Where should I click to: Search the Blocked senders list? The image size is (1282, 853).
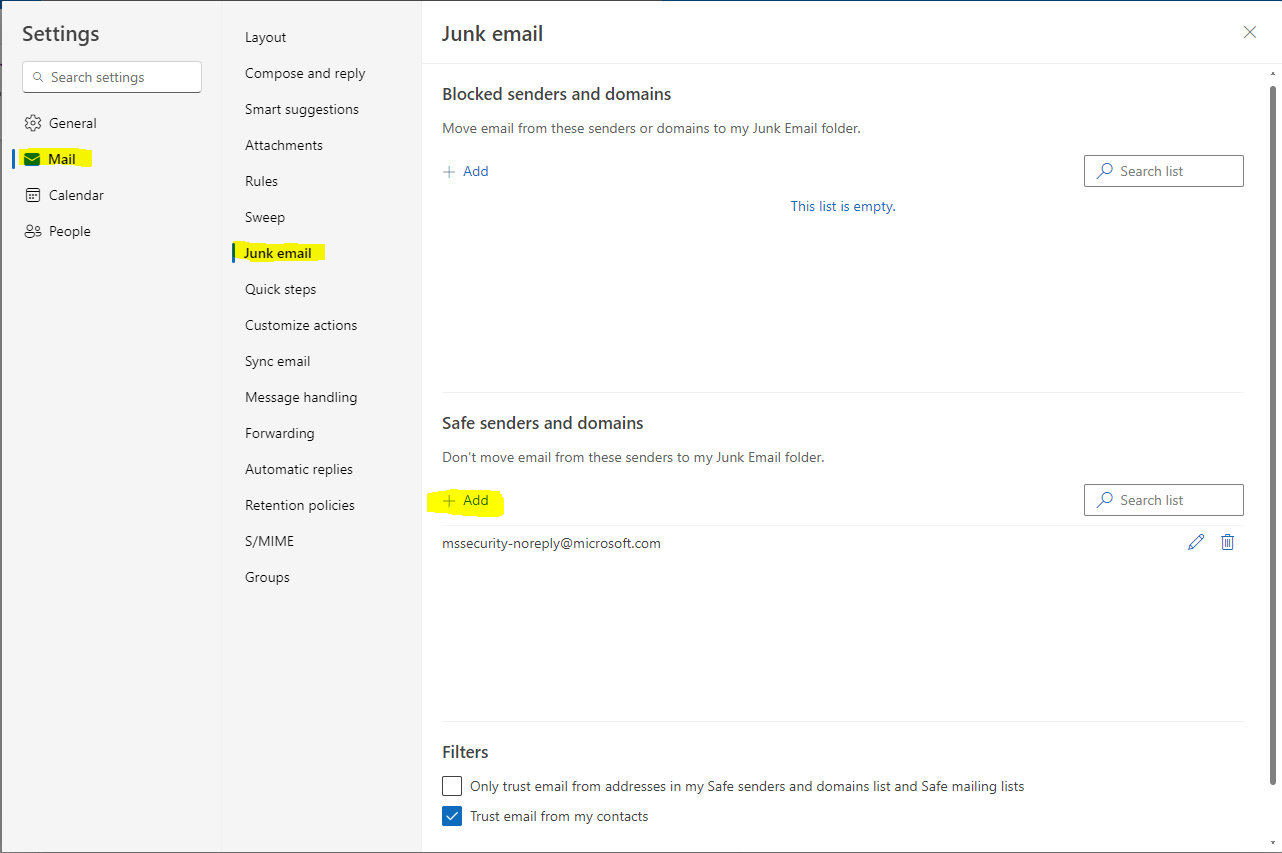1164,171
